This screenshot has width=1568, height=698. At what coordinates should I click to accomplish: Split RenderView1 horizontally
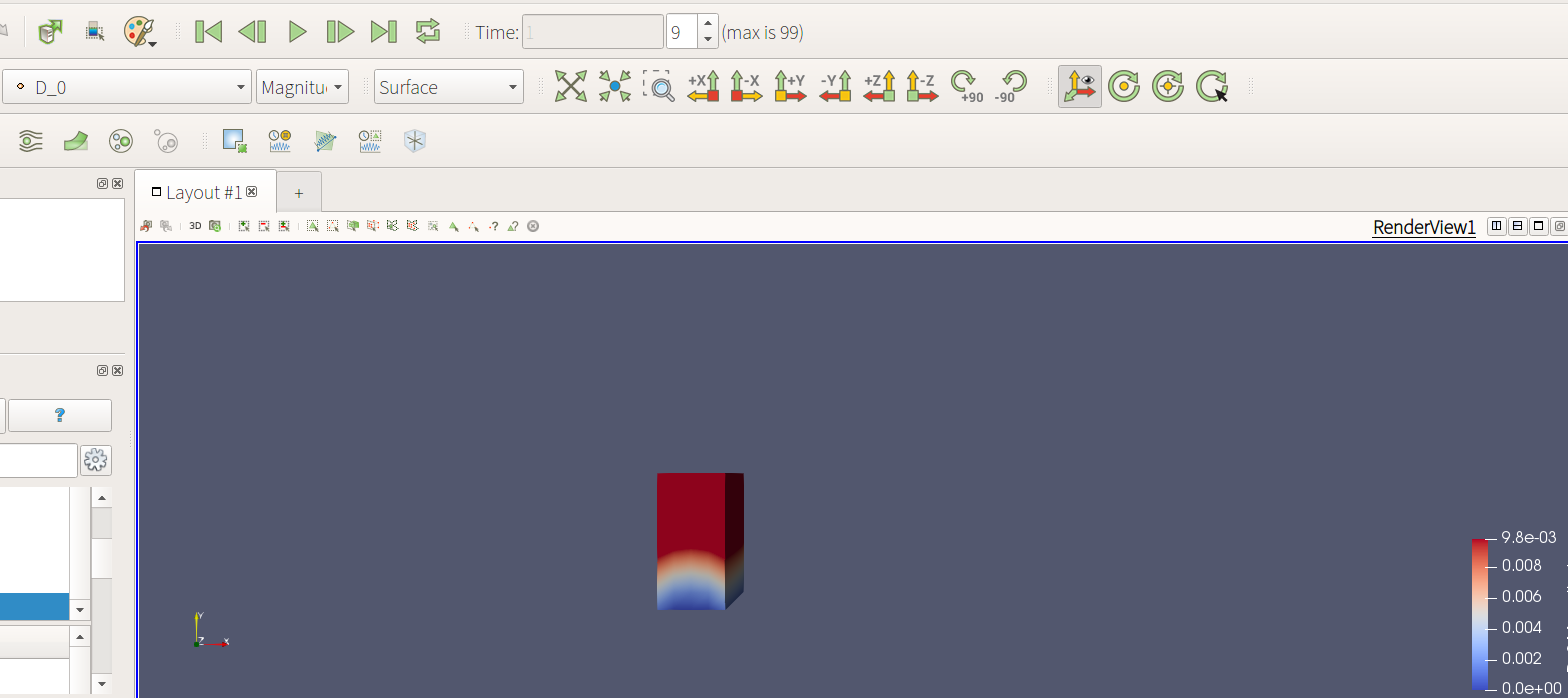coord(1497,226)
